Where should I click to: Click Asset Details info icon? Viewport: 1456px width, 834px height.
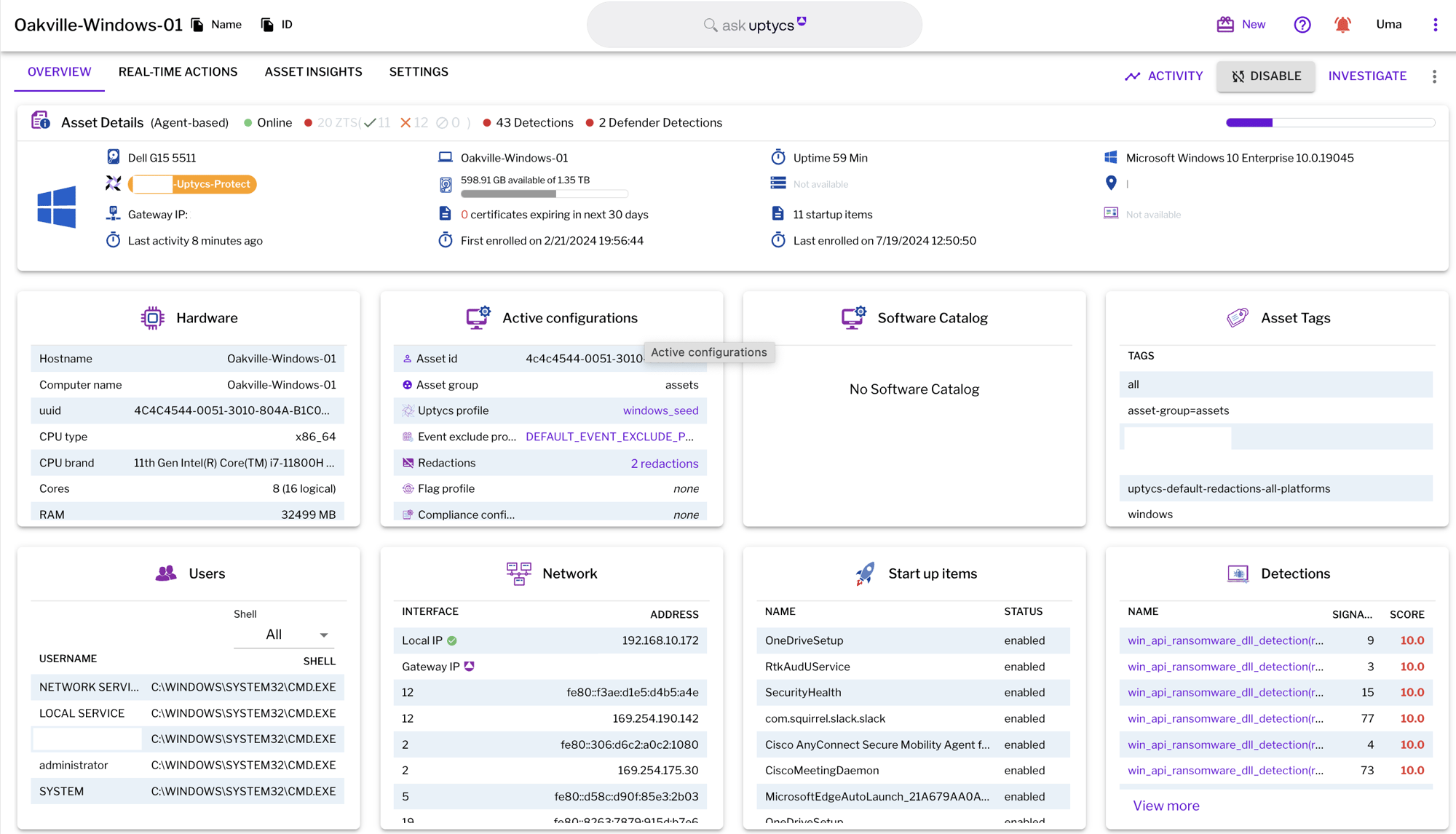41,121
